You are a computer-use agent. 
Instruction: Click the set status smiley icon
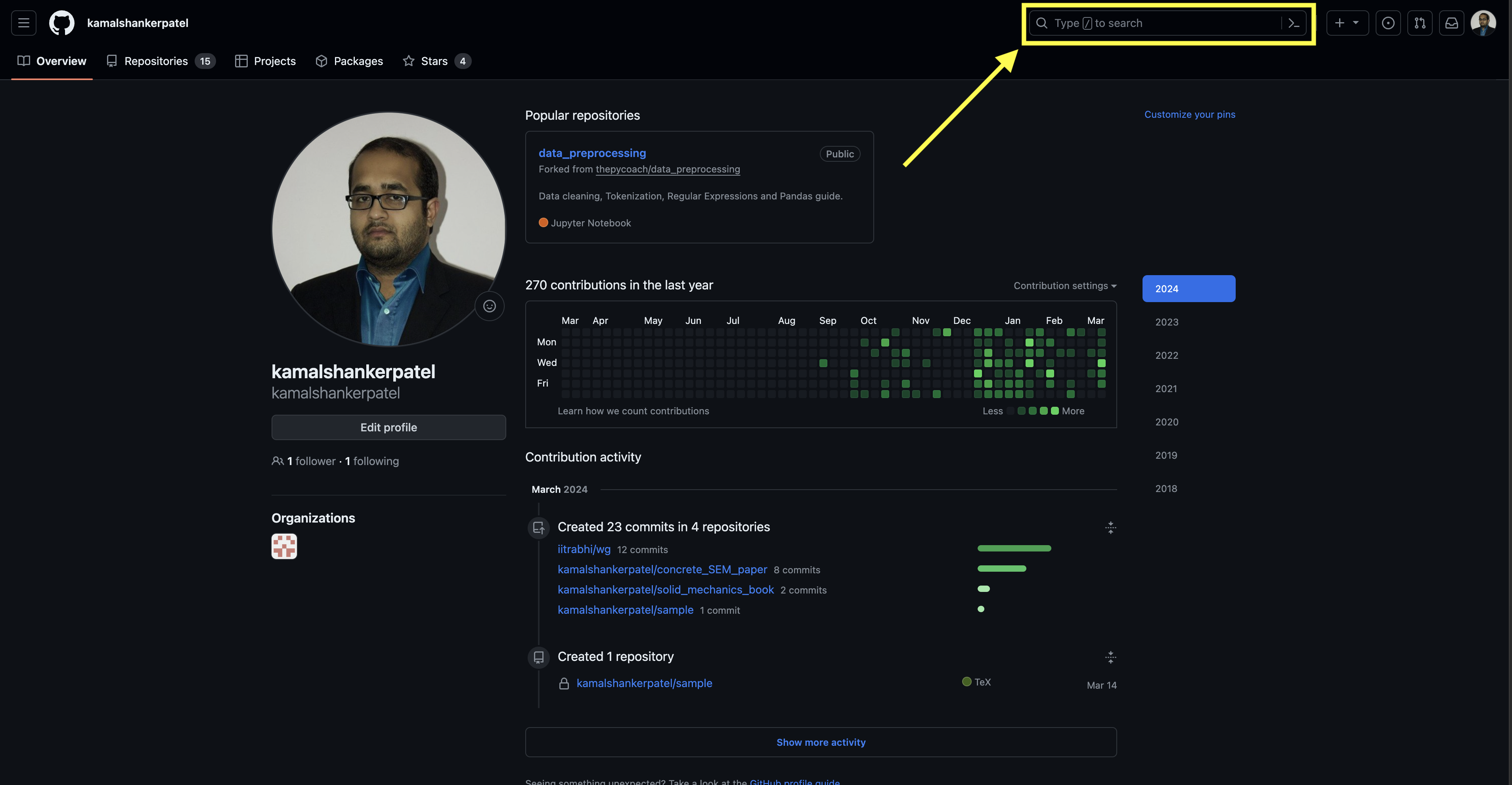490,306
